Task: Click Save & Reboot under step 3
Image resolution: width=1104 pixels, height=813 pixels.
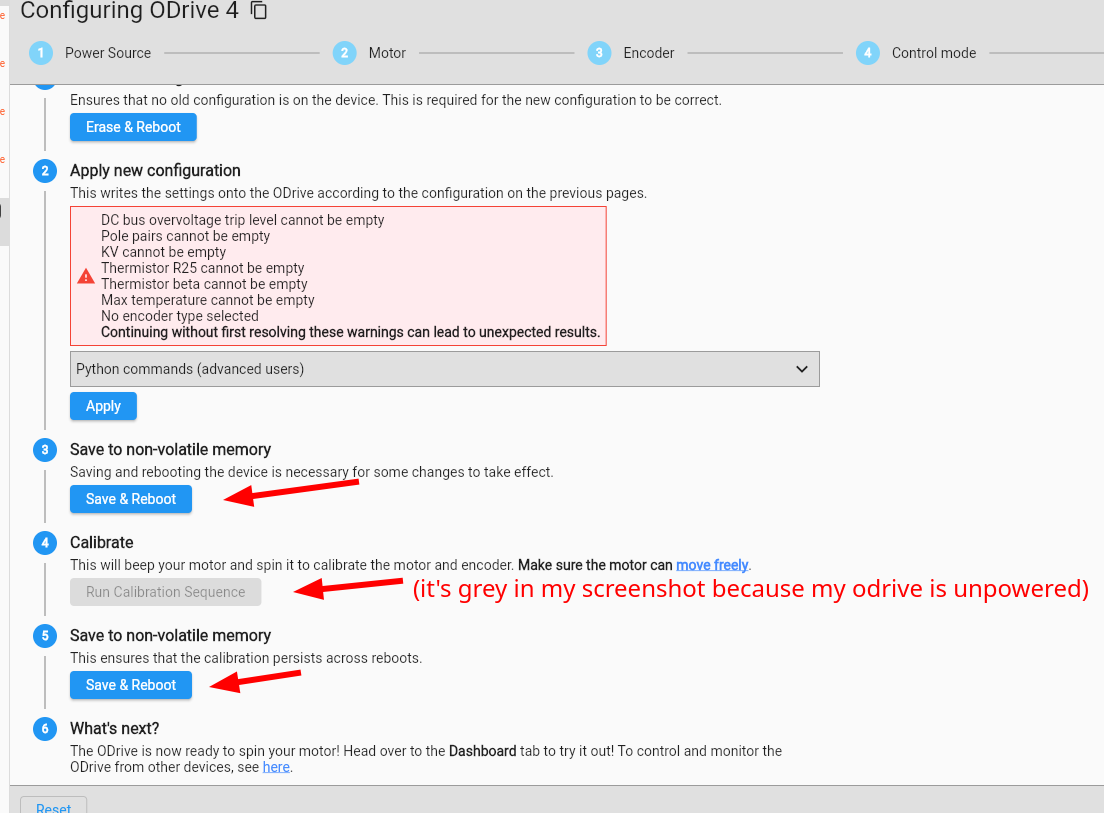Action: tap(131, 499)
